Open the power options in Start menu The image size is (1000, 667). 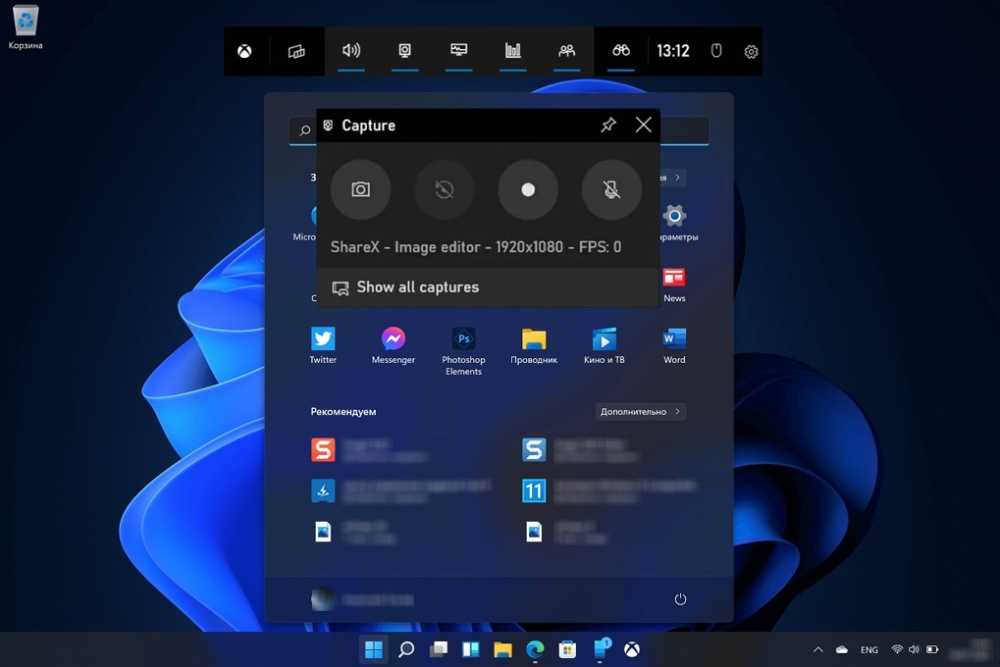[x=680, y=599]
